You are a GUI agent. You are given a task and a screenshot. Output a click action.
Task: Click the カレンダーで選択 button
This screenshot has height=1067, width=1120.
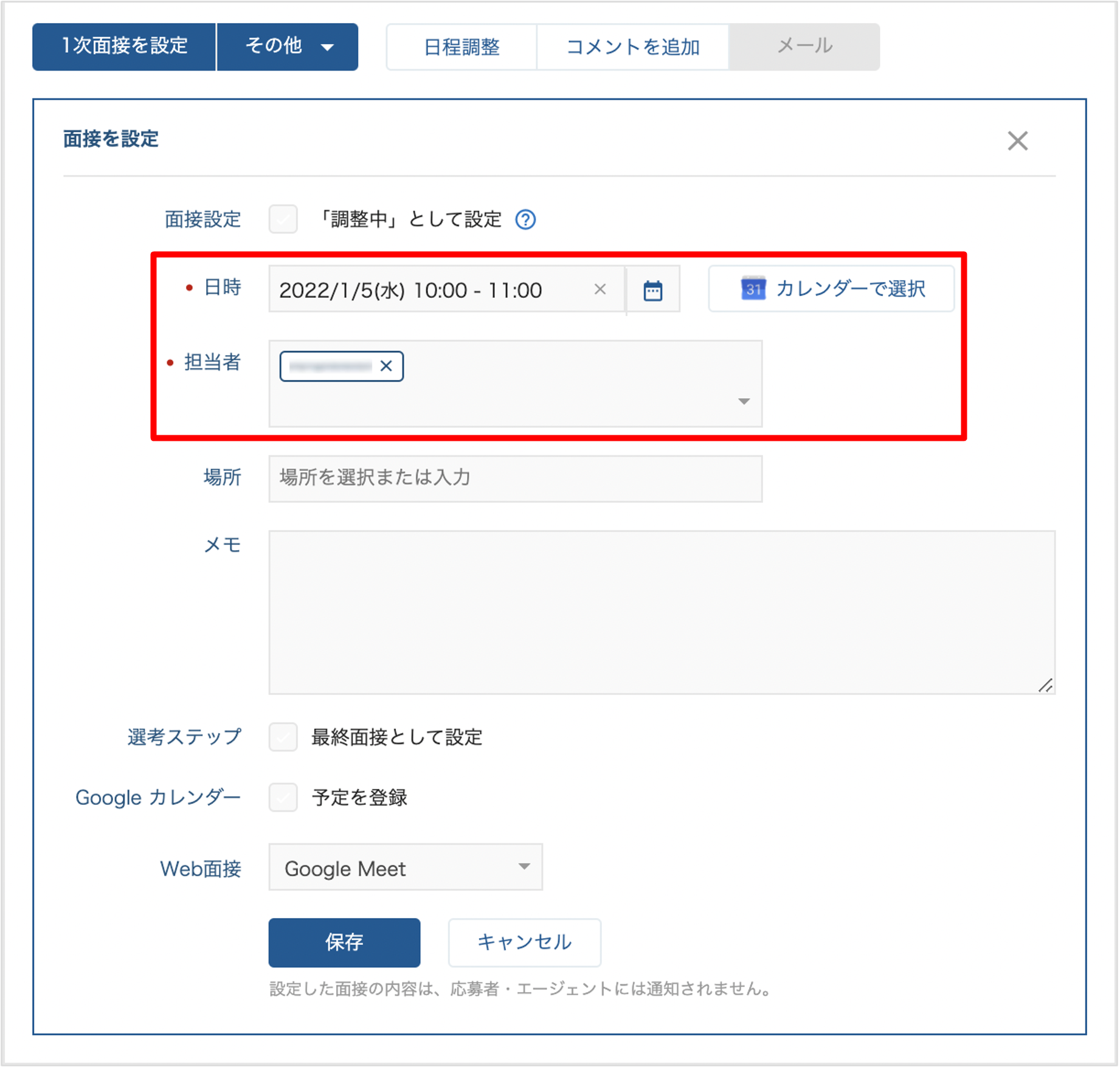(831, 289)
